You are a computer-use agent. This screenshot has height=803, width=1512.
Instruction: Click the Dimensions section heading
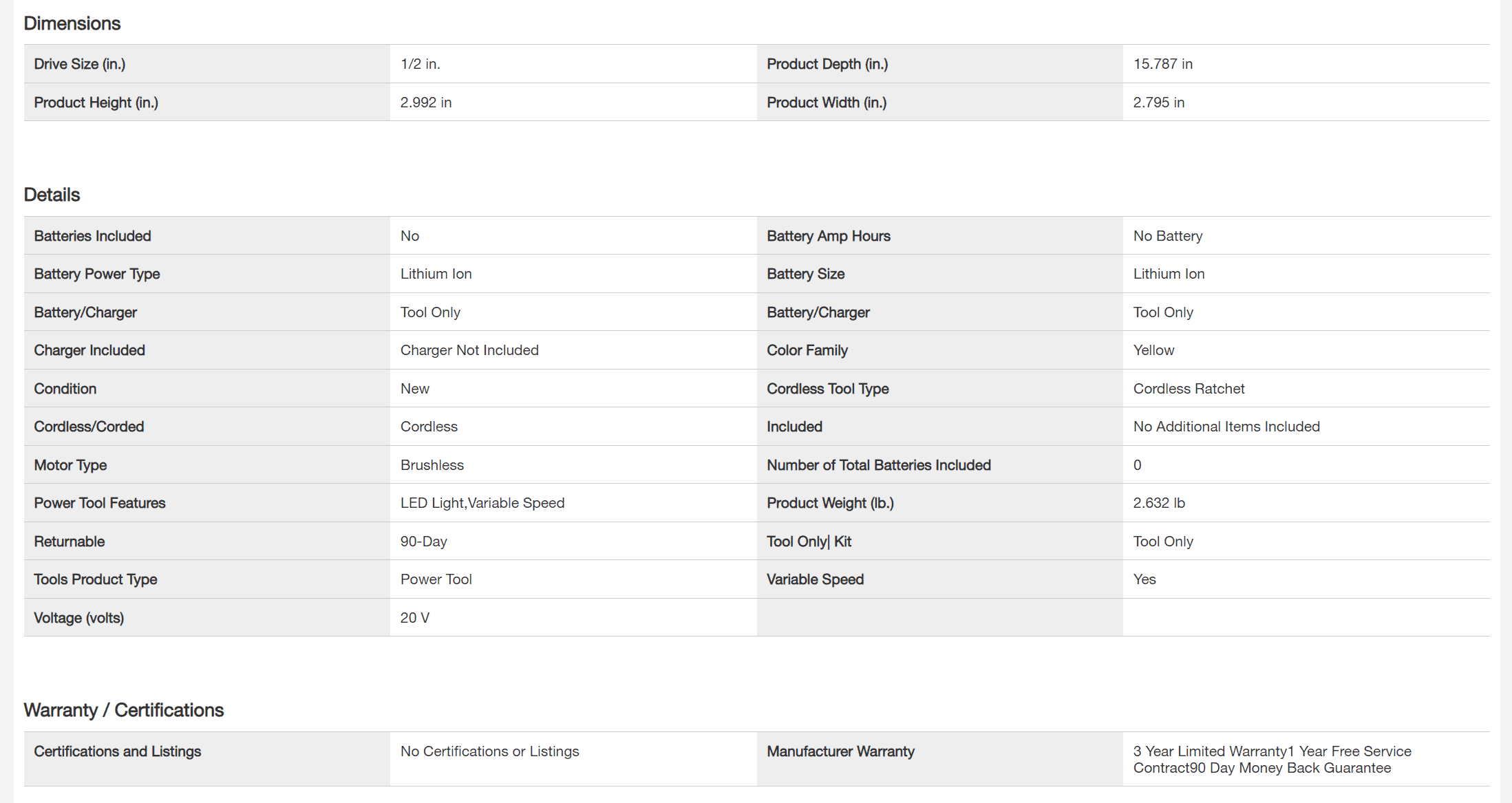[x=72, y=23]
